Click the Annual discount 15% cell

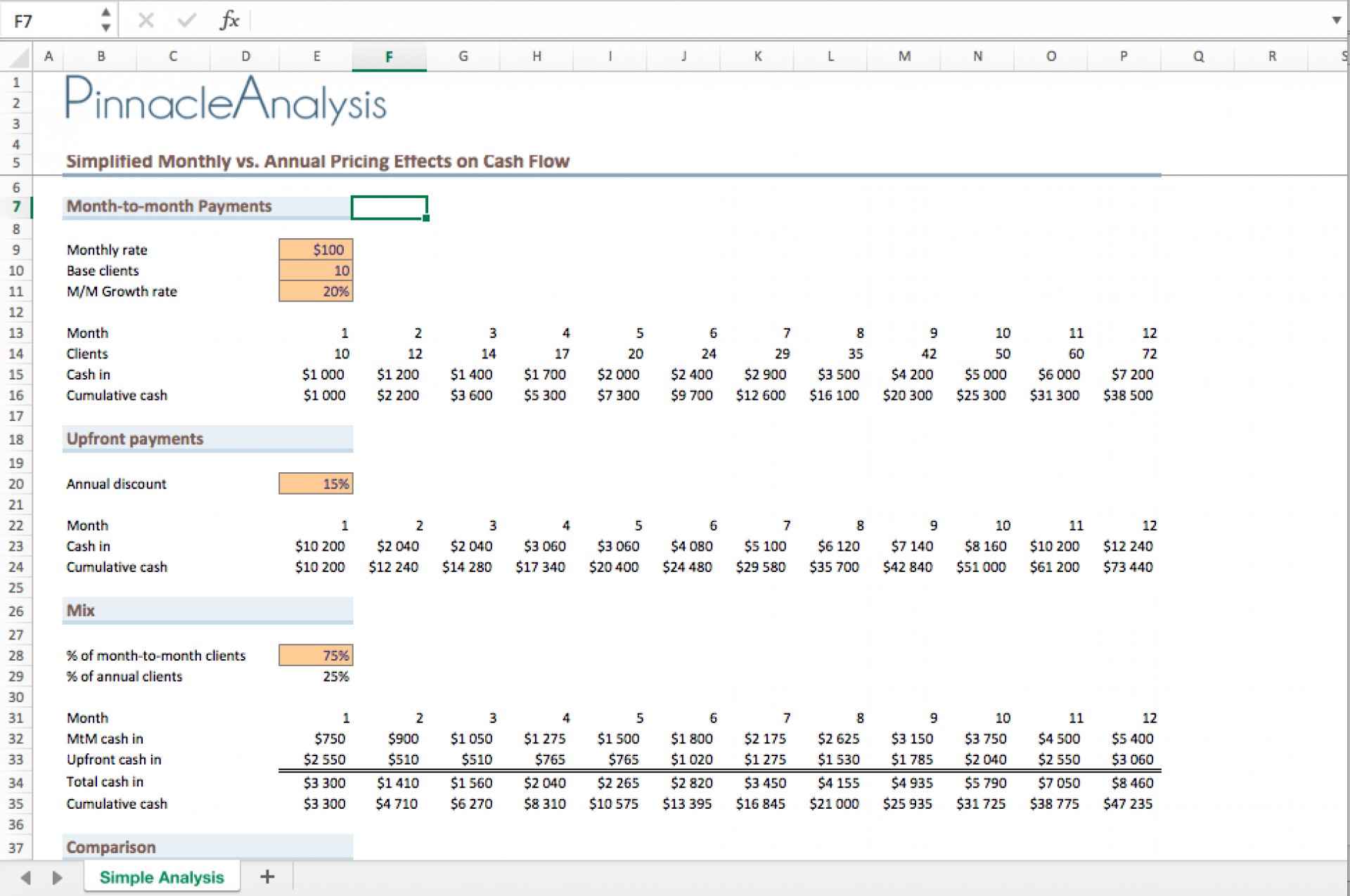pos(316,483)
